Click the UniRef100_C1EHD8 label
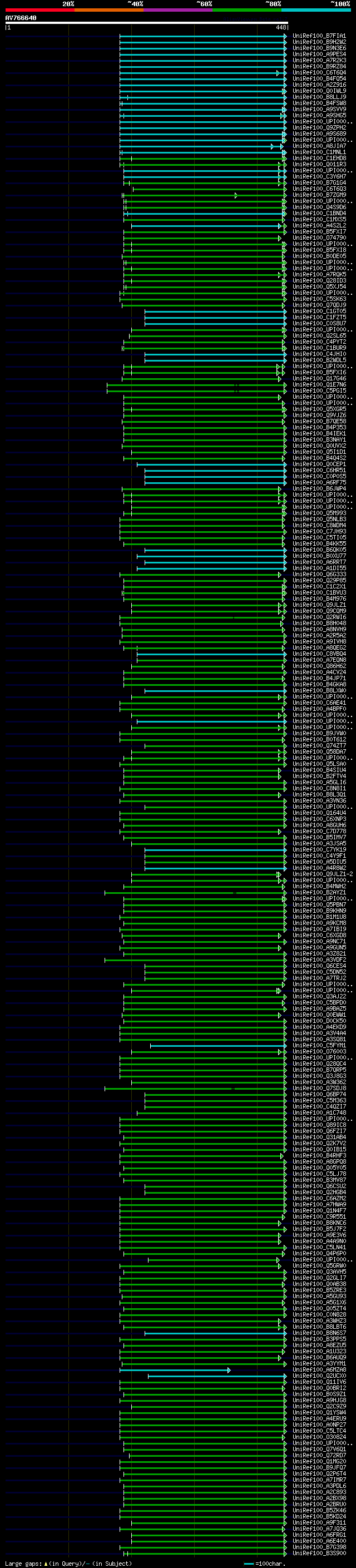The image size is (356, 1568). point(319,159)
